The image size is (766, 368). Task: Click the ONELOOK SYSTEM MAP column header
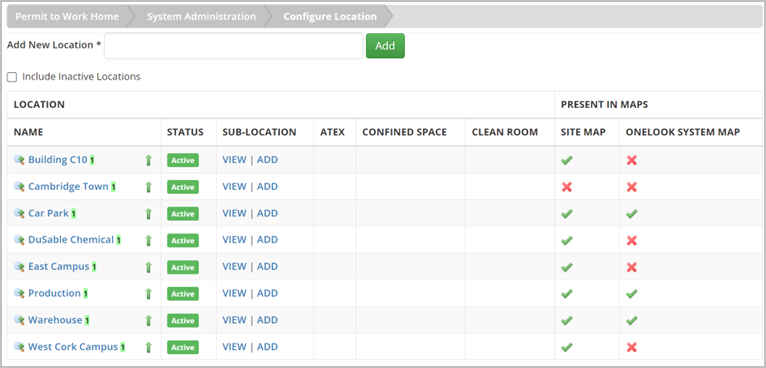point(683,132)
